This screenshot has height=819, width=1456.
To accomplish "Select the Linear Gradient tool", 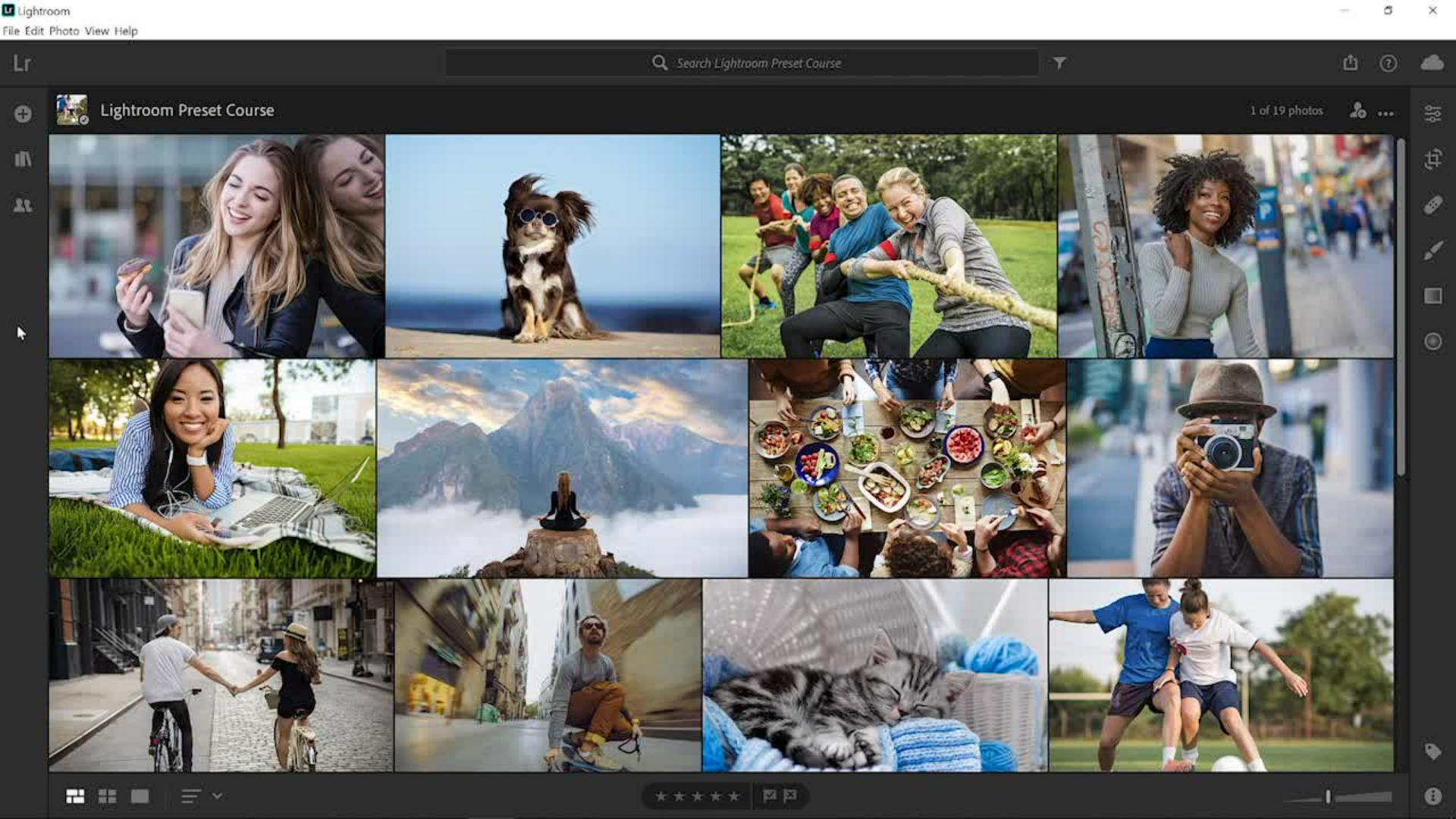I will (x=1432, y=296).
